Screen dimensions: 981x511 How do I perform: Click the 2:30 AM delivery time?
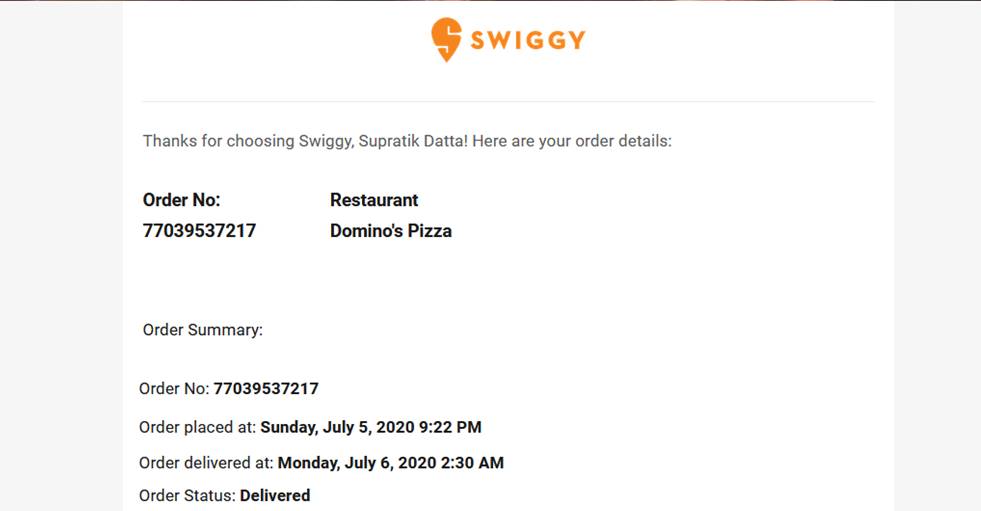pos(477,463)
